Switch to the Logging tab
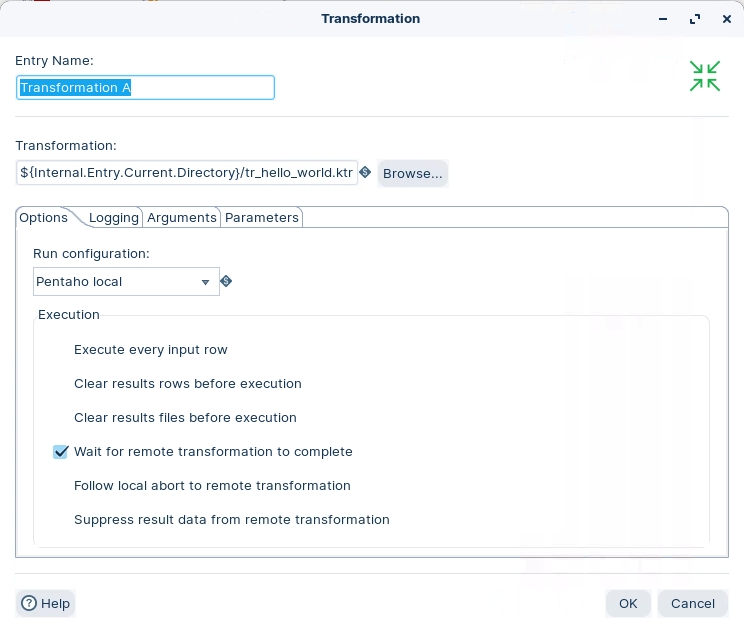 pyautogui.click(x=113, y=218)
